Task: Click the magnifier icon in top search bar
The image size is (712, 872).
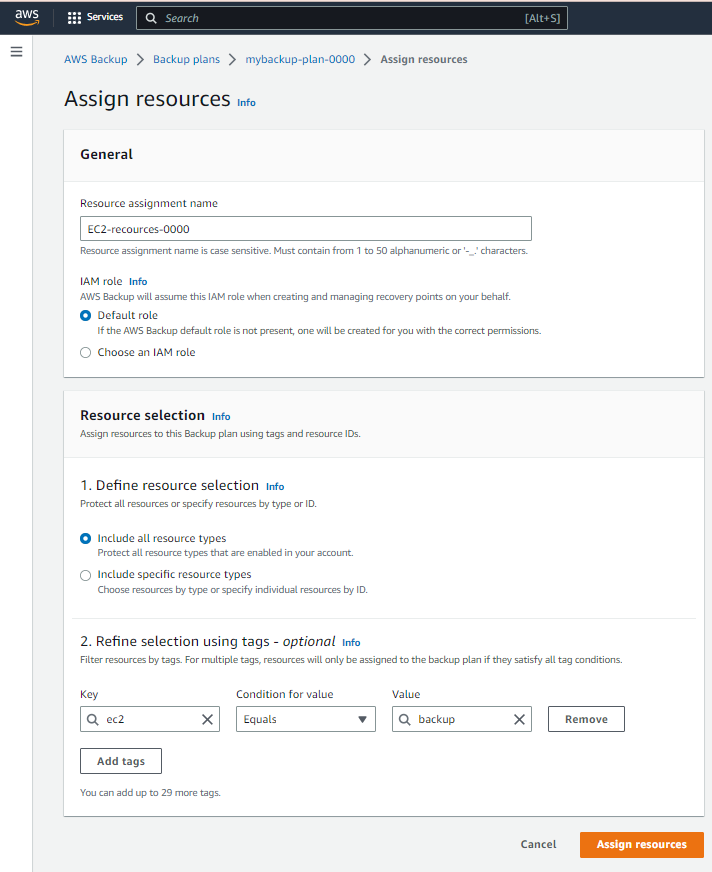Action: (151, 18)
